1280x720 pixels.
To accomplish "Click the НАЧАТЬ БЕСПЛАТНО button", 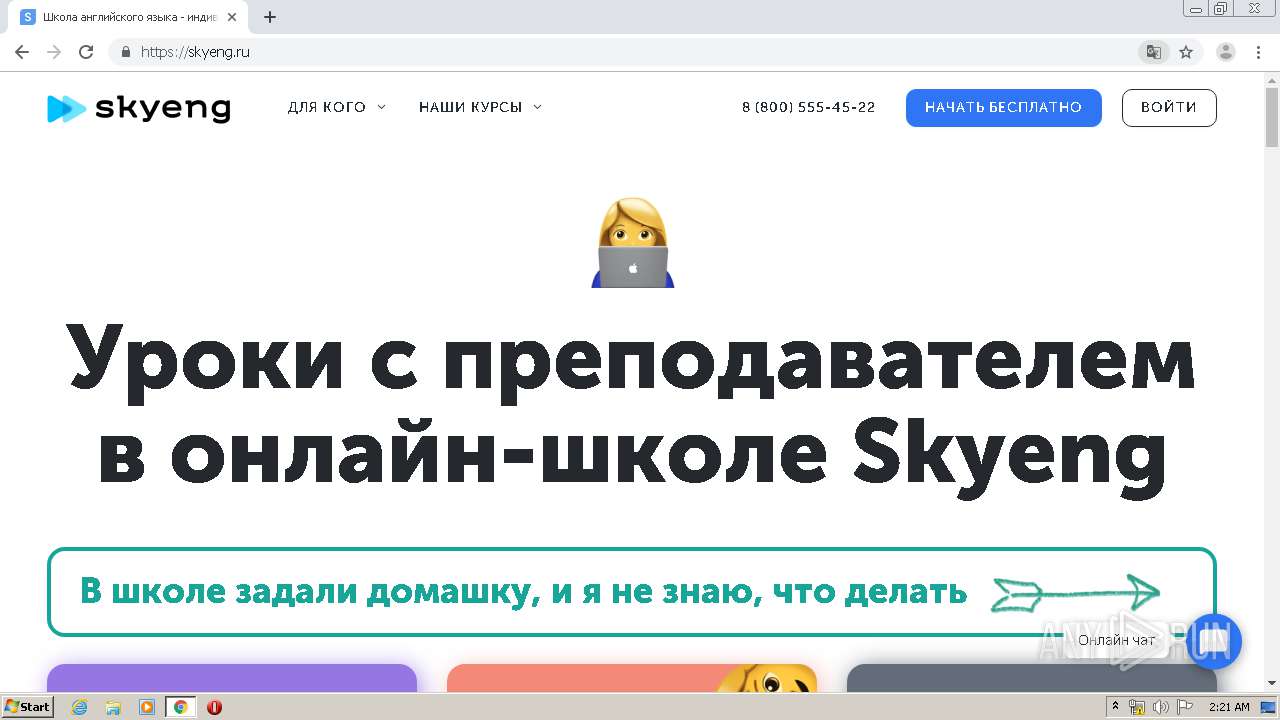I will click(x=1004, y=108).
